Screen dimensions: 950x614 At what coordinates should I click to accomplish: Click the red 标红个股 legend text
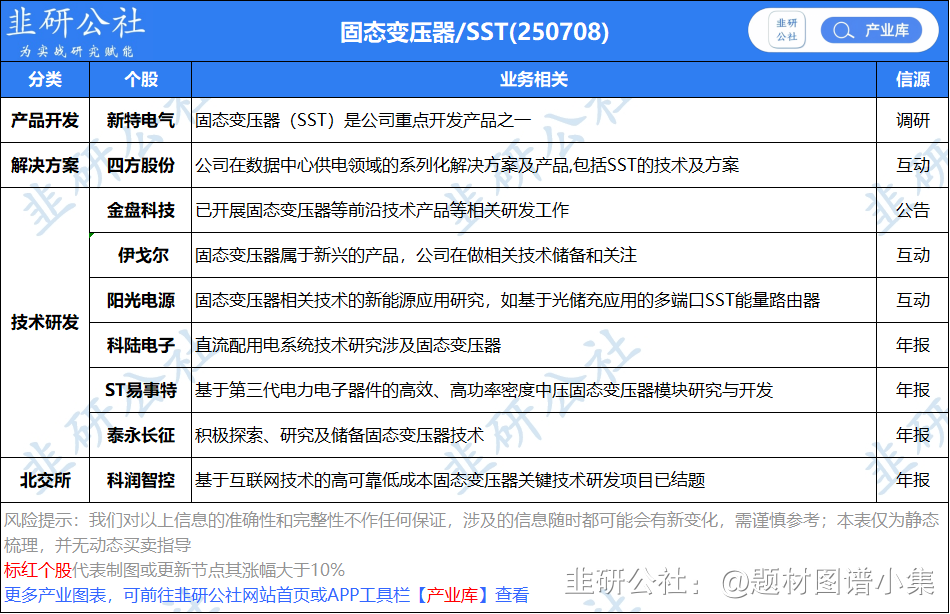(38, 570)
